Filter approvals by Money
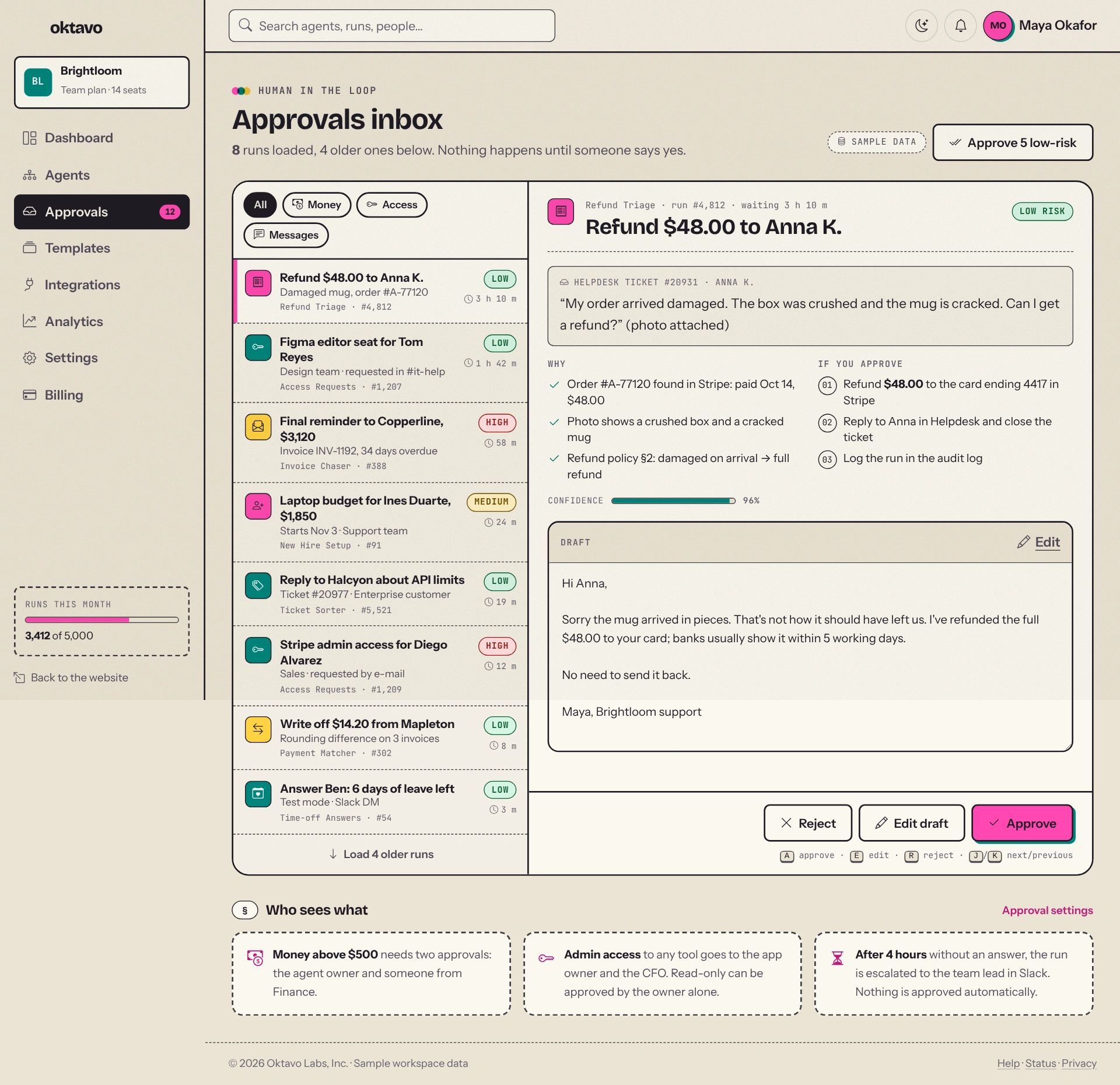This screenshot has width=1120, height=1085. (x=317, y=205)
